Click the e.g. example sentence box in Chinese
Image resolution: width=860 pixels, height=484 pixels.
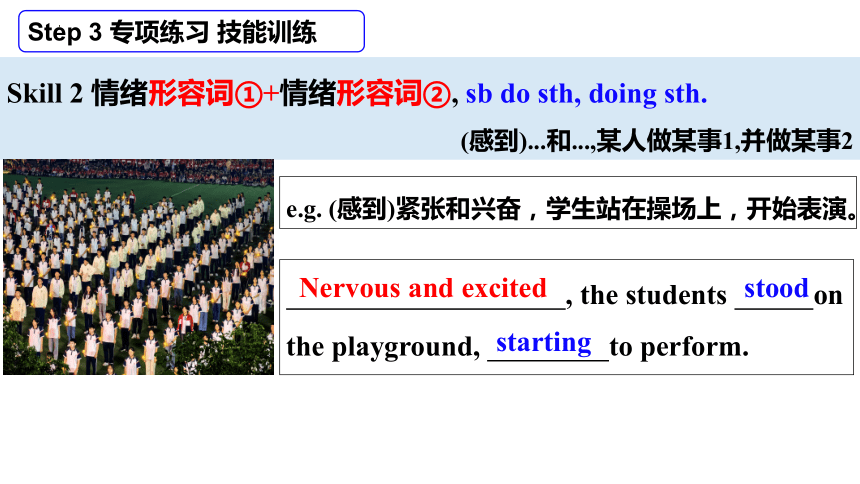click(568, 202)
